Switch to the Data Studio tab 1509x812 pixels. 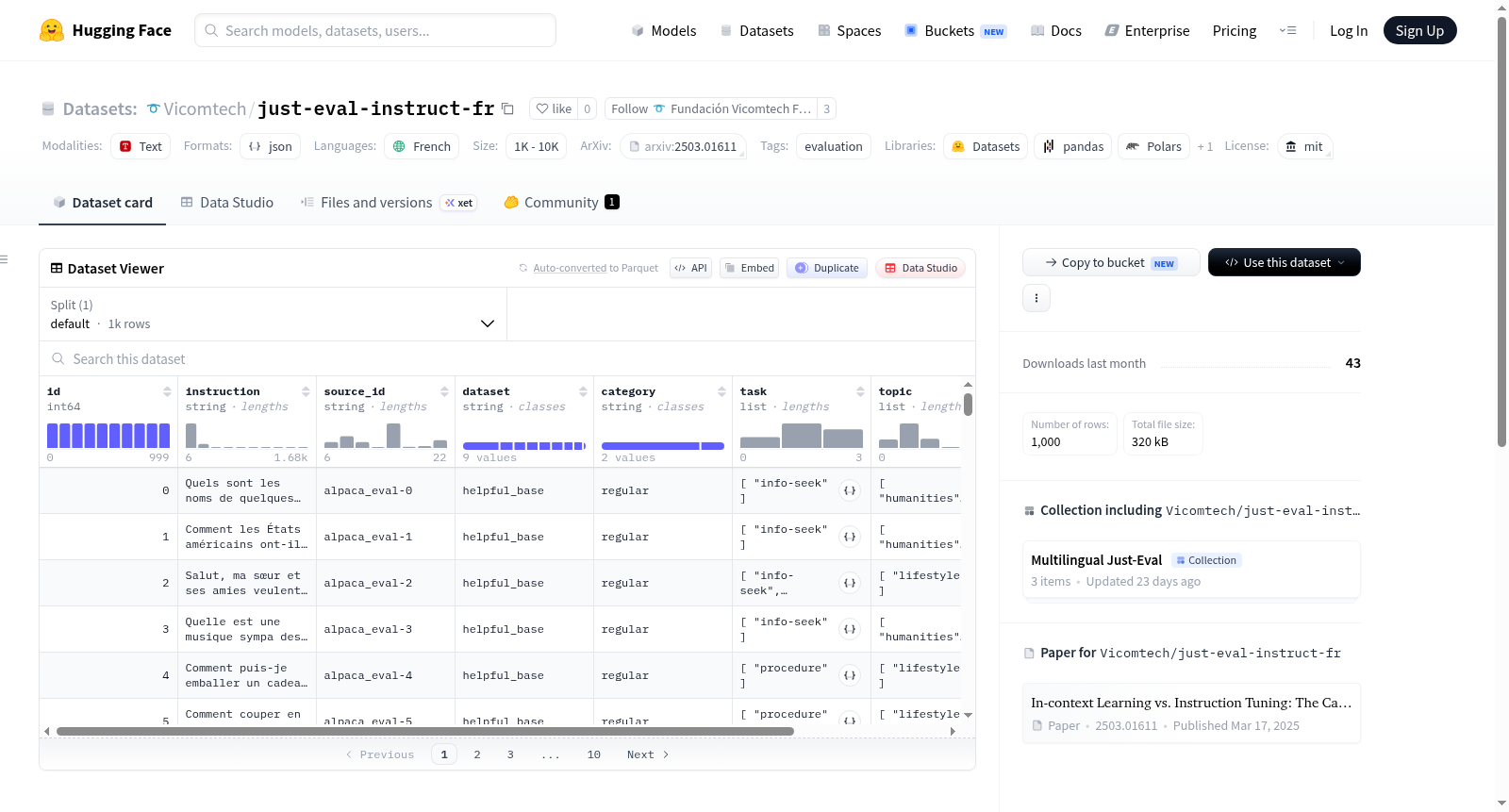227,203
